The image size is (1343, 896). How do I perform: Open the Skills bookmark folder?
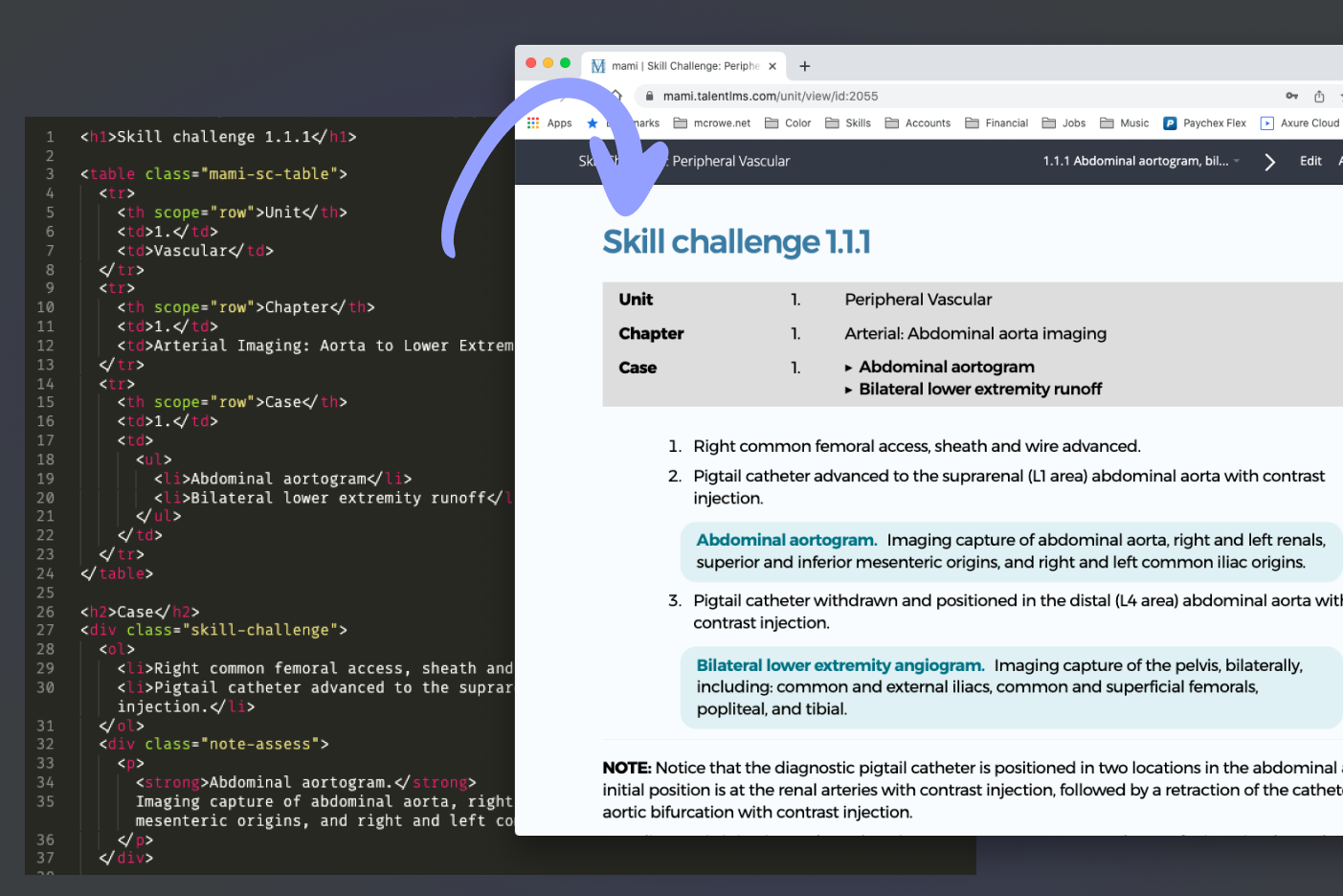tap(848, 123)
